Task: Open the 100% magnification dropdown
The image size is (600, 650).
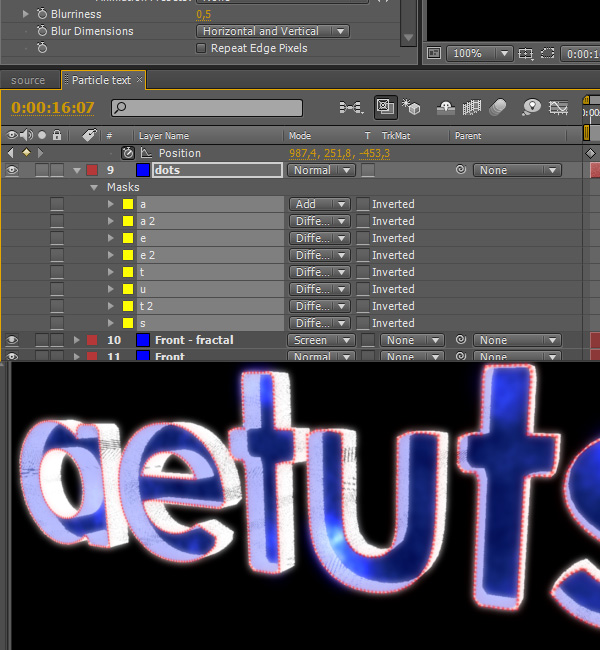Action: tap(479, 53)
